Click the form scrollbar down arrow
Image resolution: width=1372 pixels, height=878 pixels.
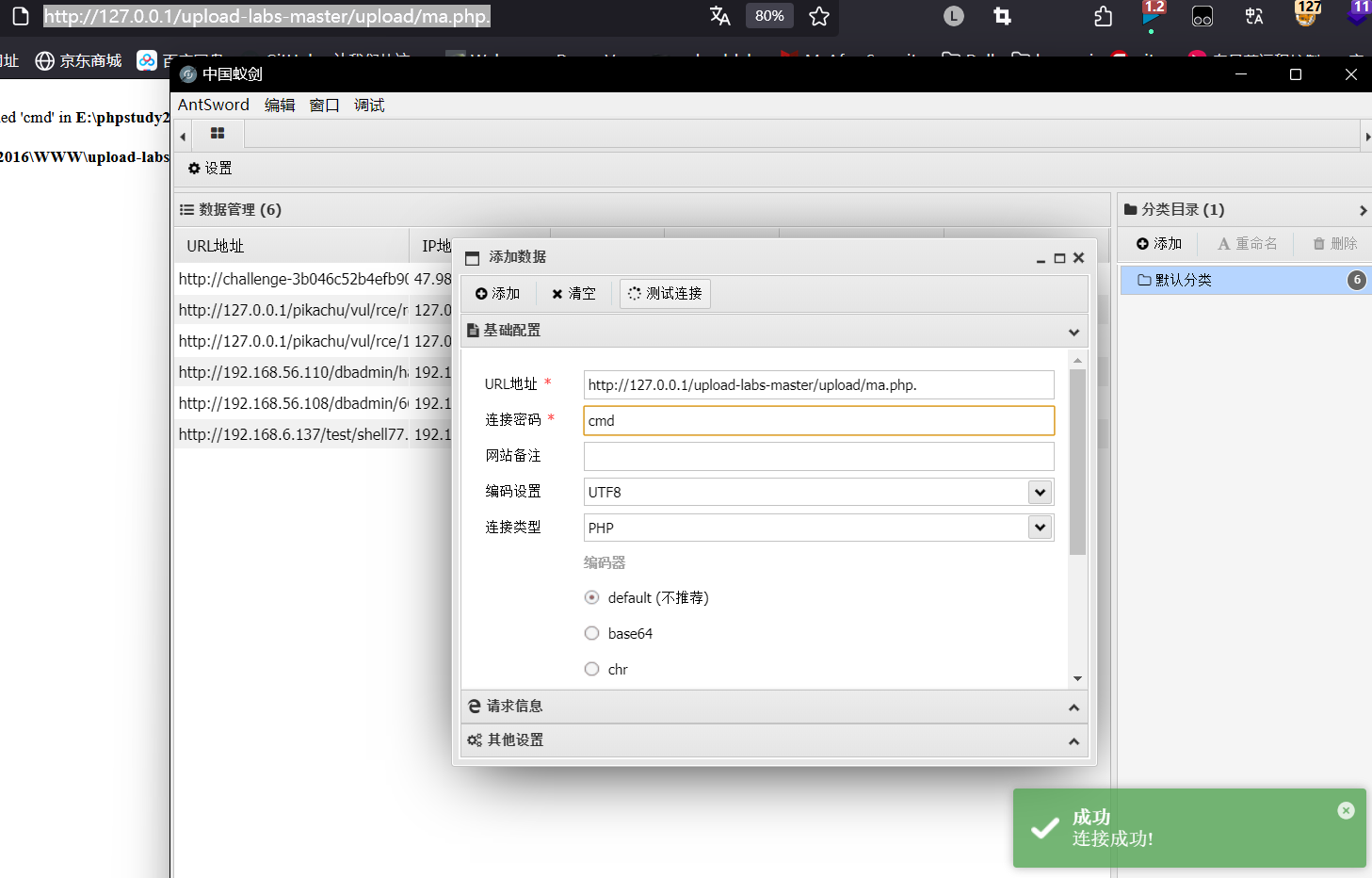coord(1077,678)
